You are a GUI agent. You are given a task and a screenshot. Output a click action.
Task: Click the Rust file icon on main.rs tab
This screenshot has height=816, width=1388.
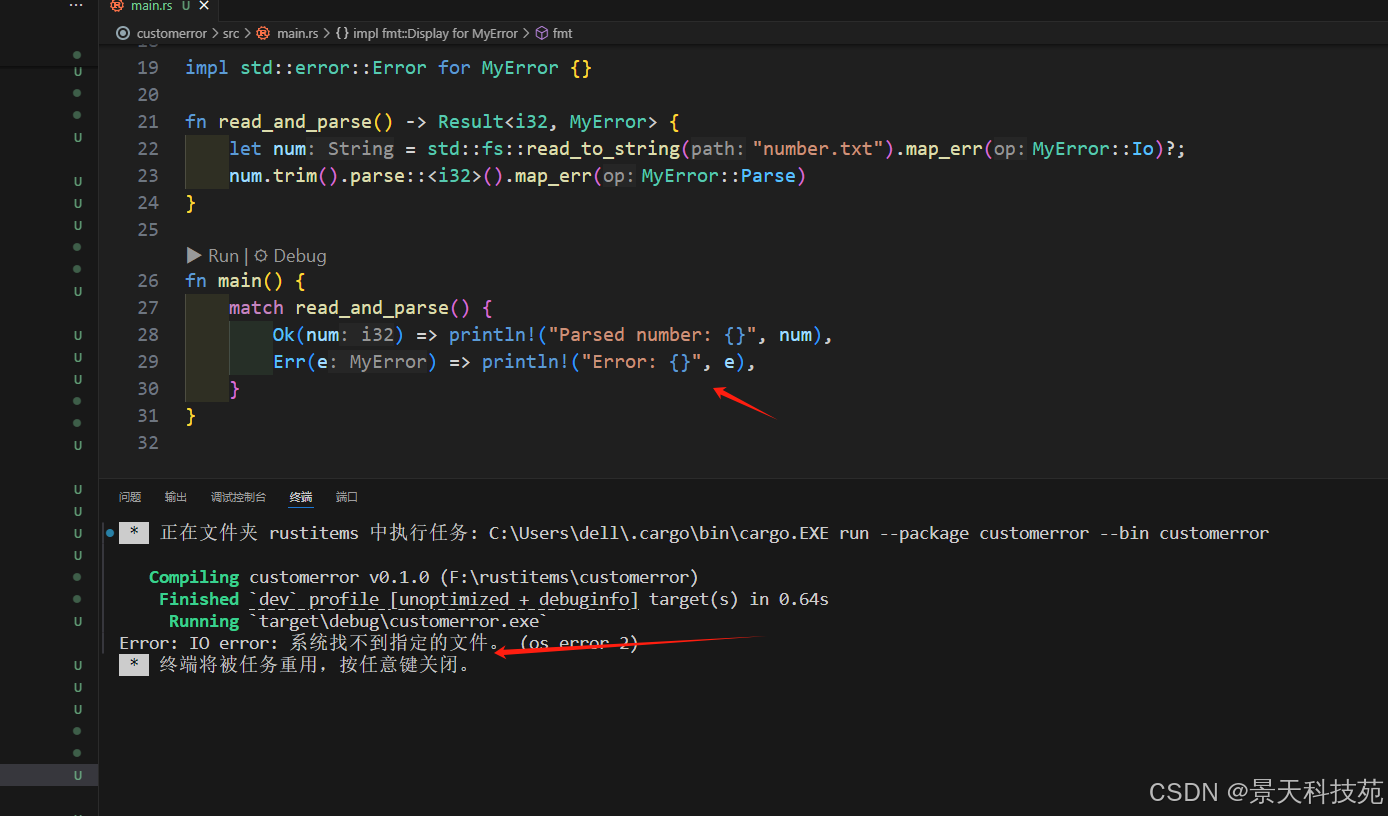(x=117, y=6)
